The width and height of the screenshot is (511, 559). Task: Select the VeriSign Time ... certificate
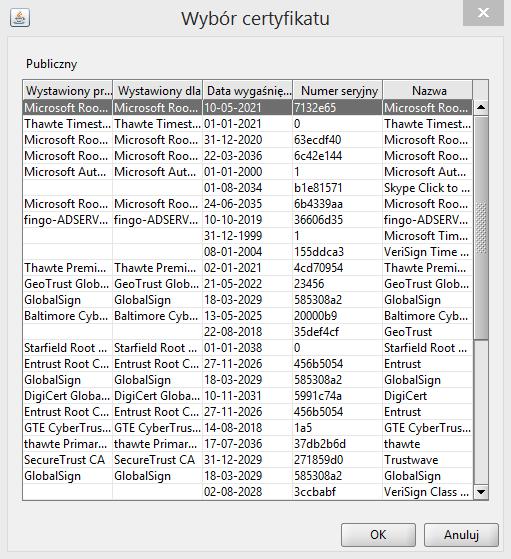247,252
